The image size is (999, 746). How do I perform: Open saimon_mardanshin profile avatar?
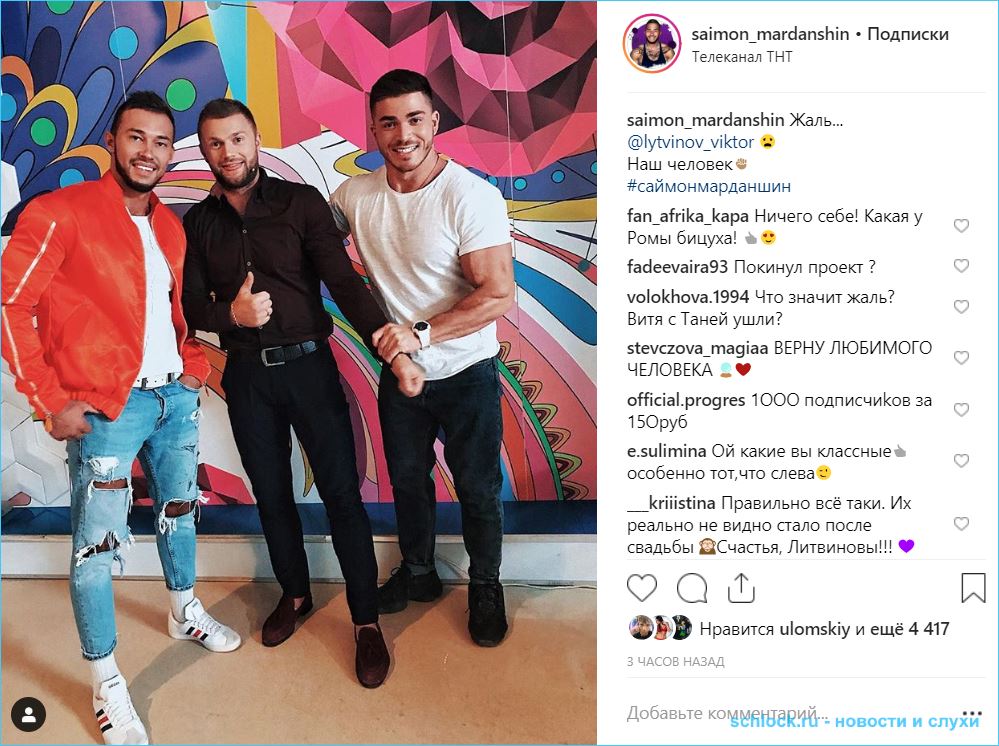(x=652, y=45)
